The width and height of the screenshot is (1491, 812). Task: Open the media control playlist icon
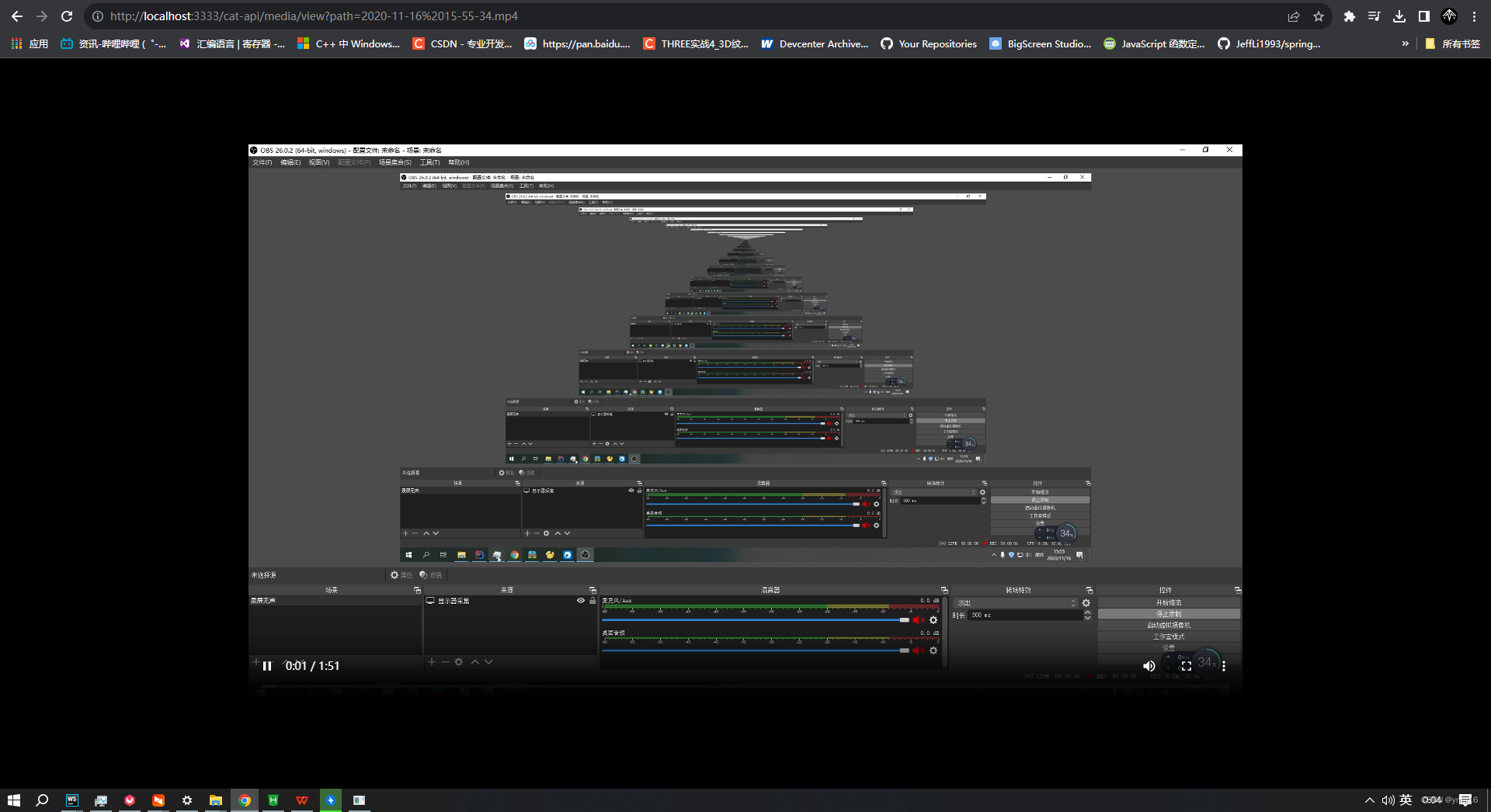1375,16
